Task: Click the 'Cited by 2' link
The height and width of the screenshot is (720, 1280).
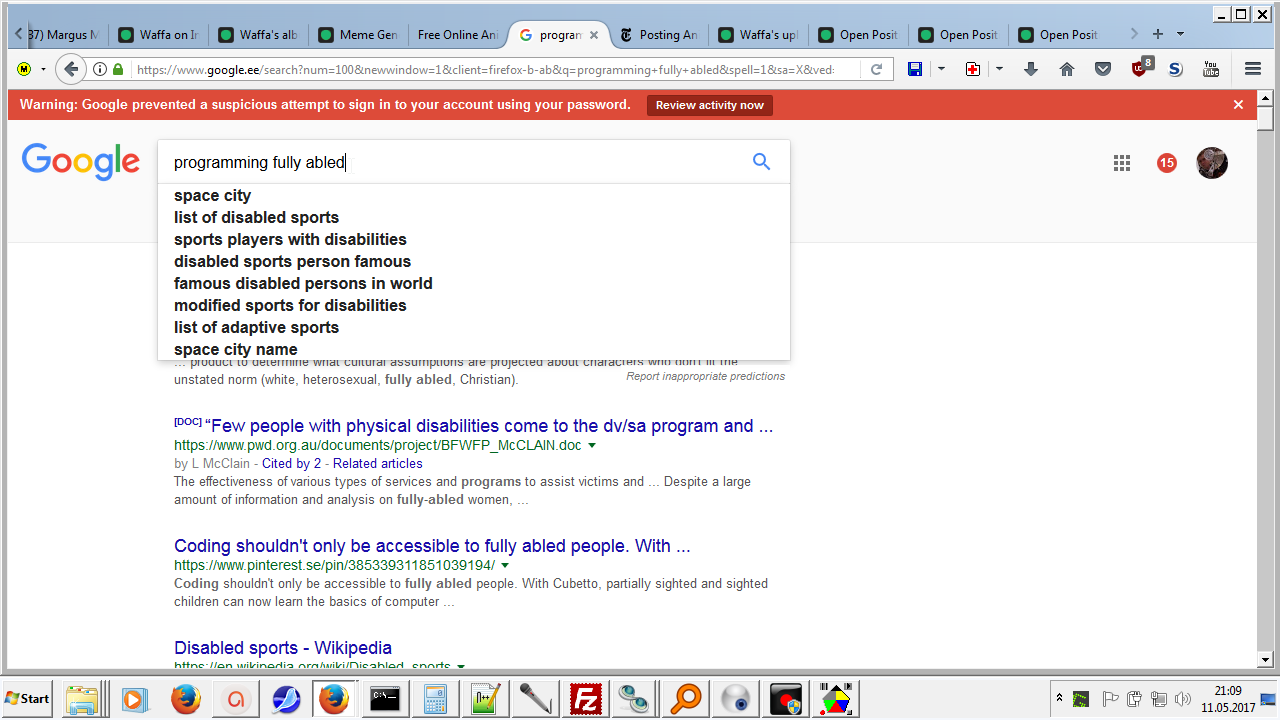Action: (x=292, y=463)
